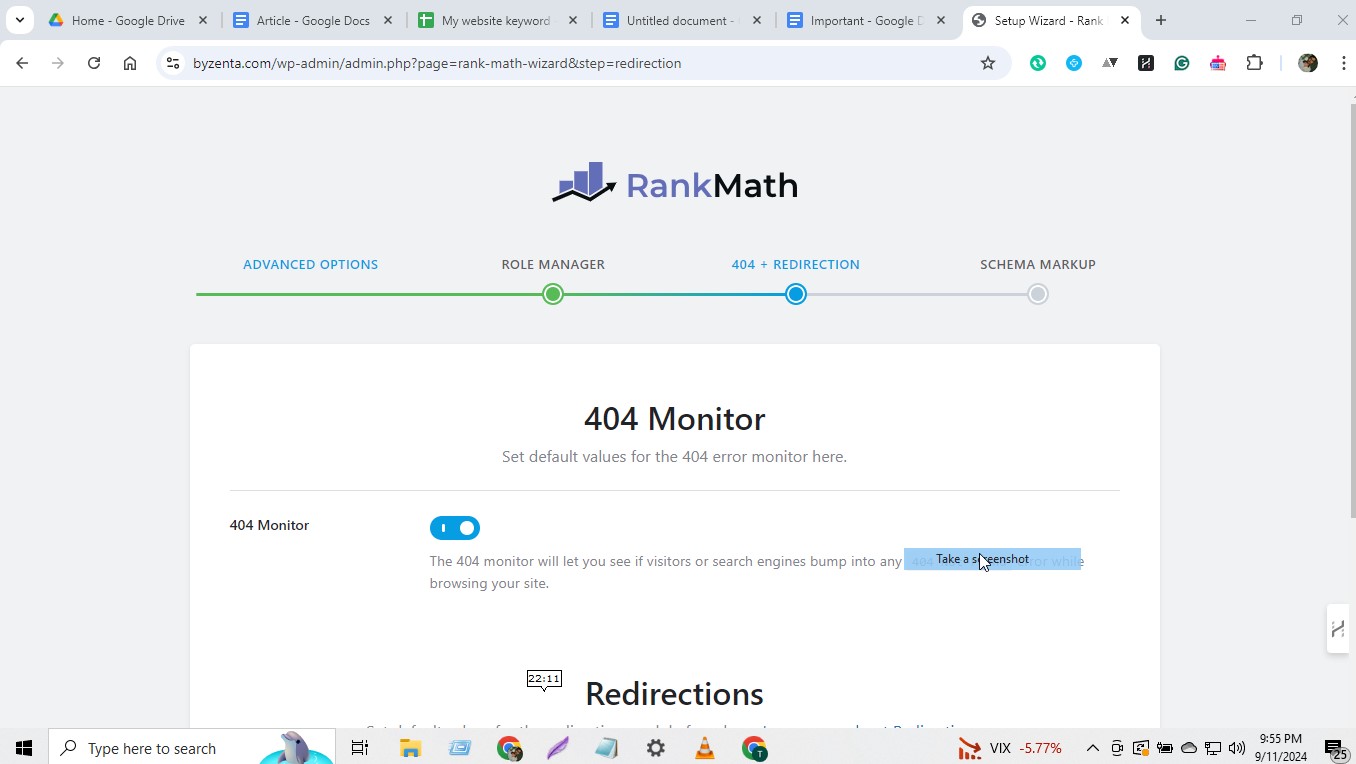Click the green circular arrows extension icon
This screenshot has height=764, width=1356.
(1038, 63)
